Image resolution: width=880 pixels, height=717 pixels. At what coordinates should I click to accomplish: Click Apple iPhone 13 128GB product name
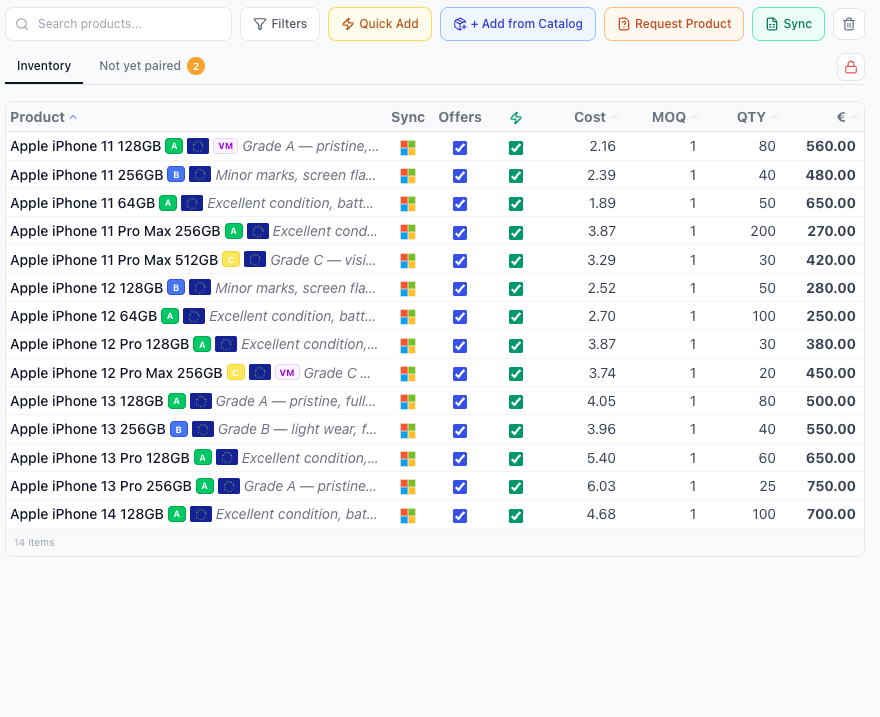coord(86,401)
